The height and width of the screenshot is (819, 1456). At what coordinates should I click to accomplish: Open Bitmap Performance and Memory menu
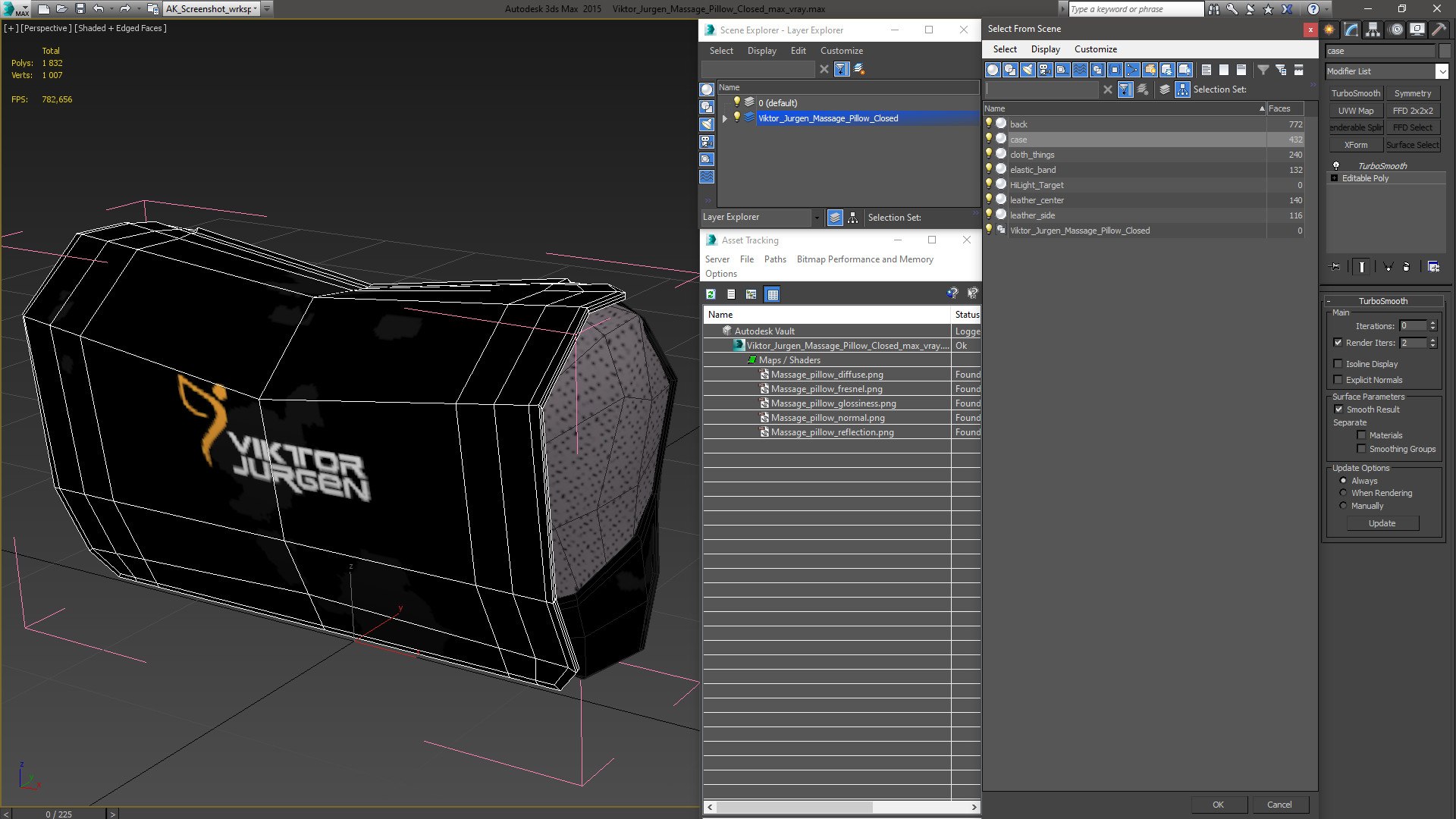point(864,259)
